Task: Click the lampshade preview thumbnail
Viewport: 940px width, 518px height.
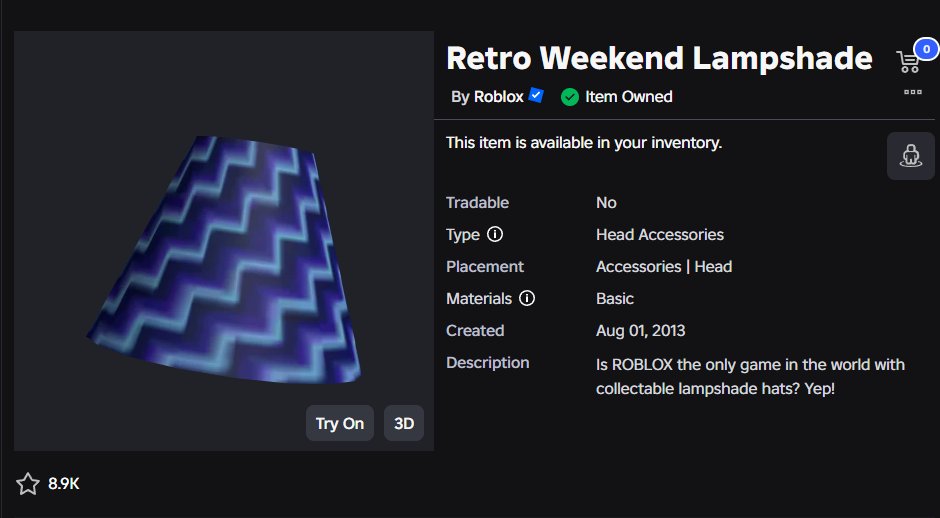Action: (224, 241)
